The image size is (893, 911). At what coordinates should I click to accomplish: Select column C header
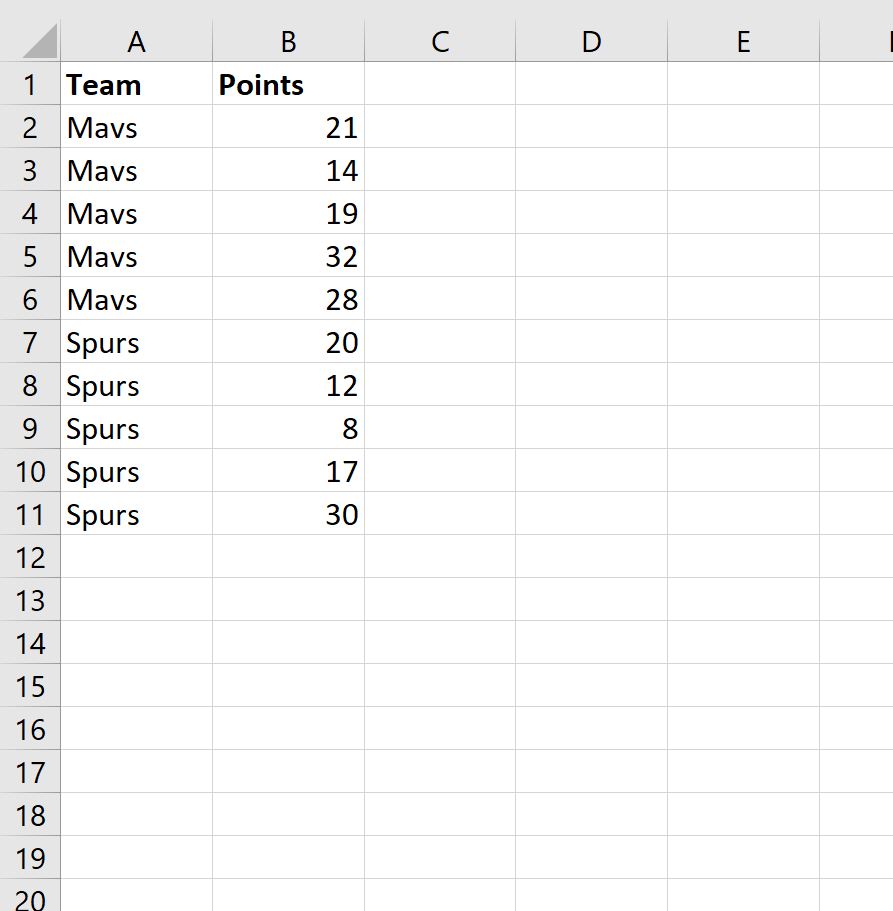(x=440, y=41)
